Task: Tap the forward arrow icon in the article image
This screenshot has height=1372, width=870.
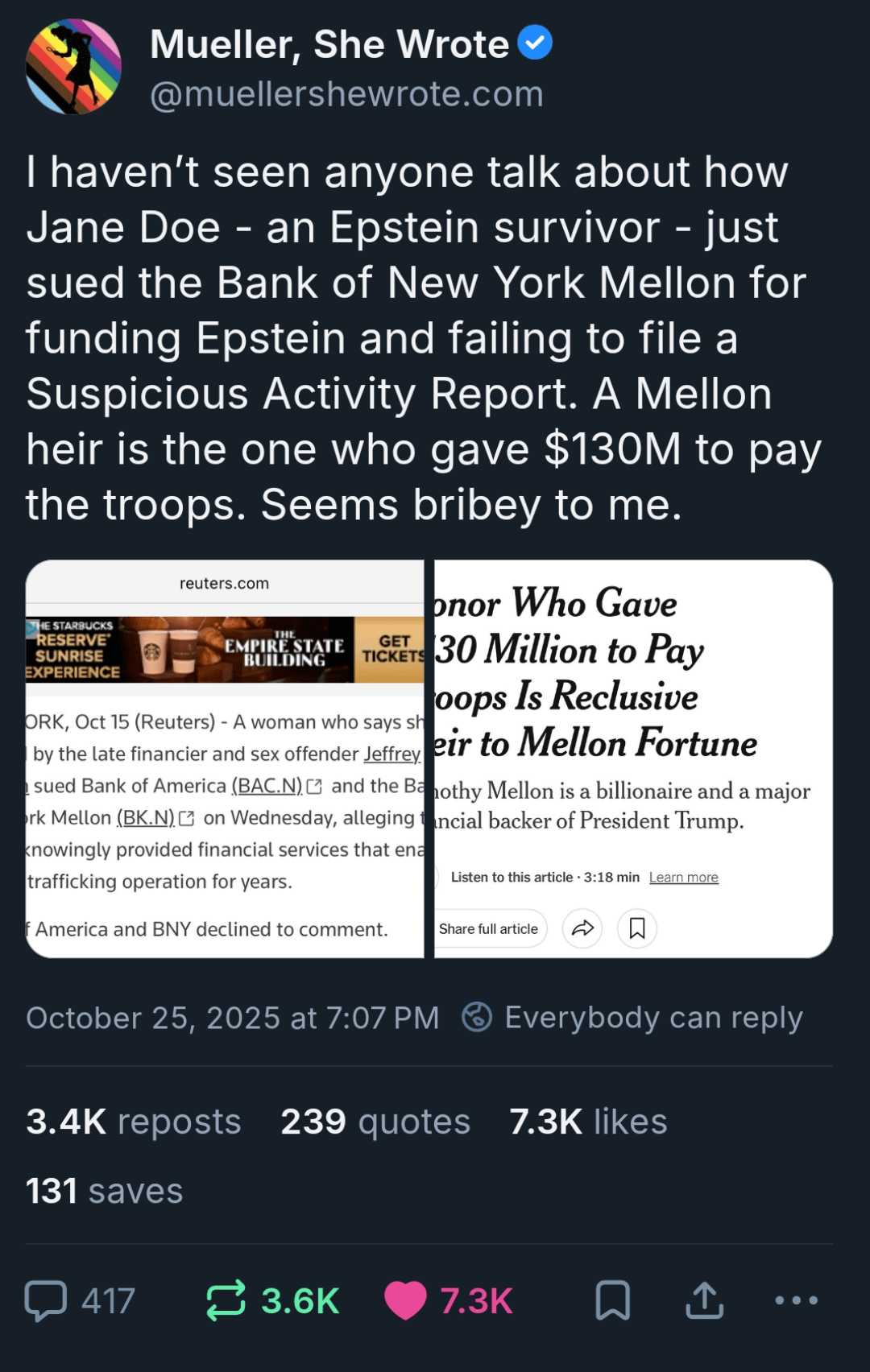Action: click(x=582, y=928)
